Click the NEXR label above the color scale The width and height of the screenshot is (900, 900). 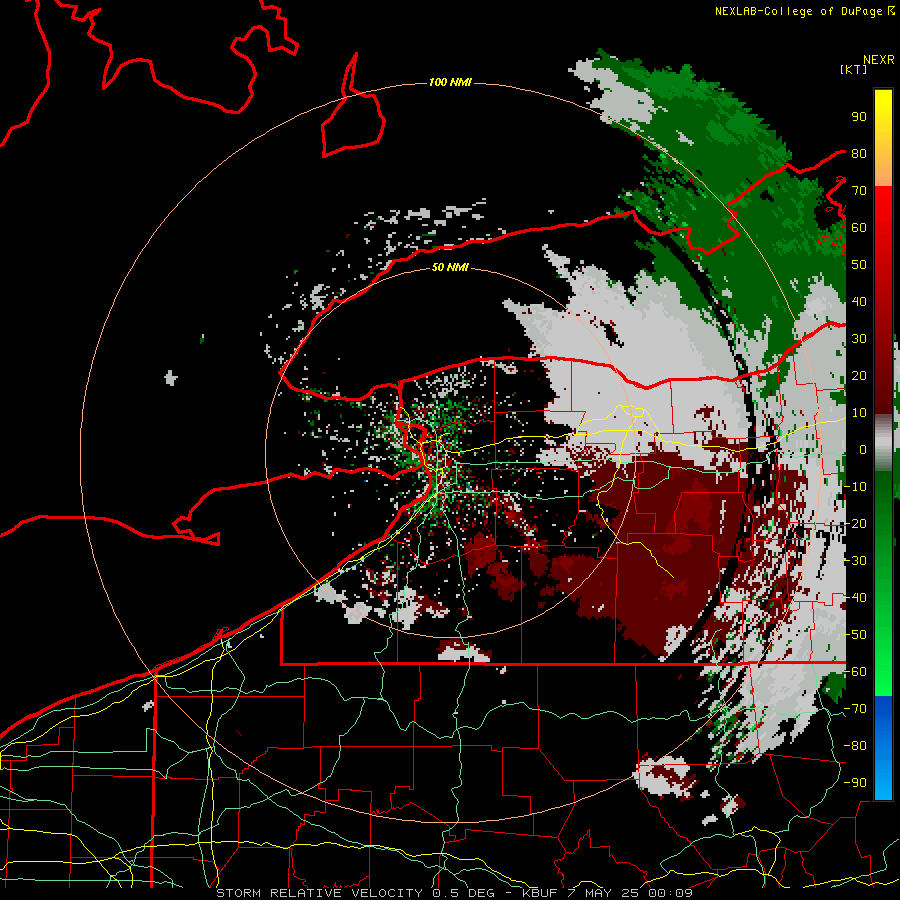tap(878, 60)
